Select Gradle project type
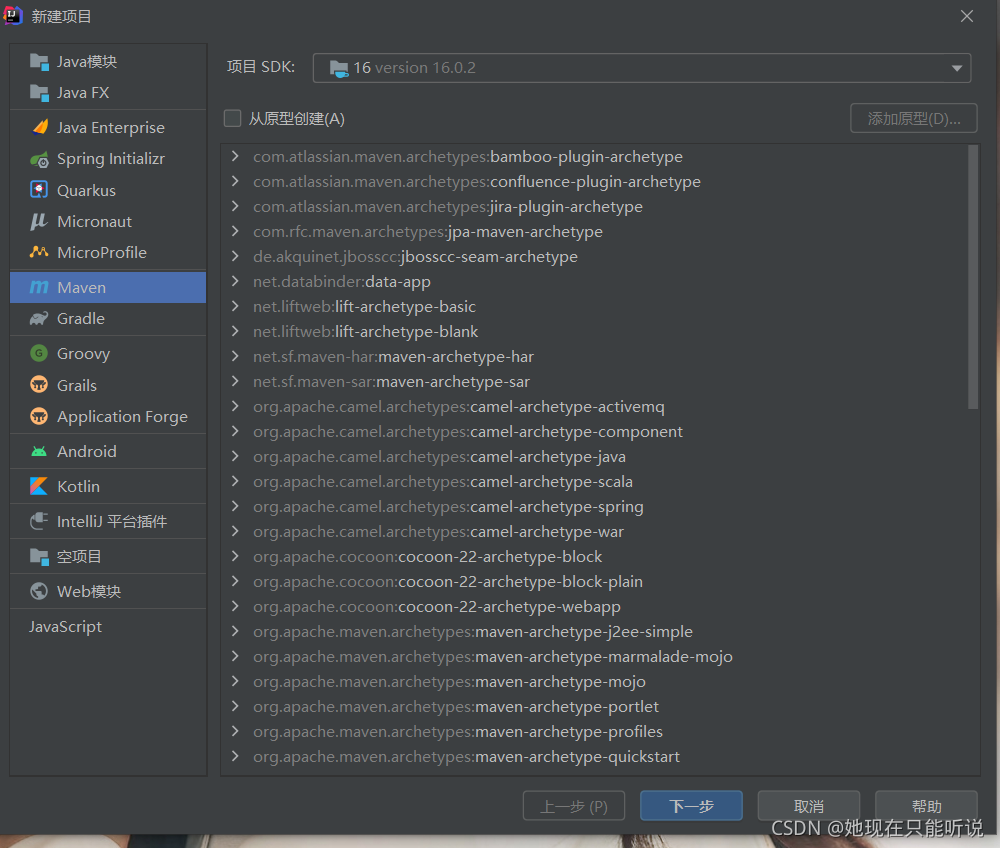 pos(108,319)
